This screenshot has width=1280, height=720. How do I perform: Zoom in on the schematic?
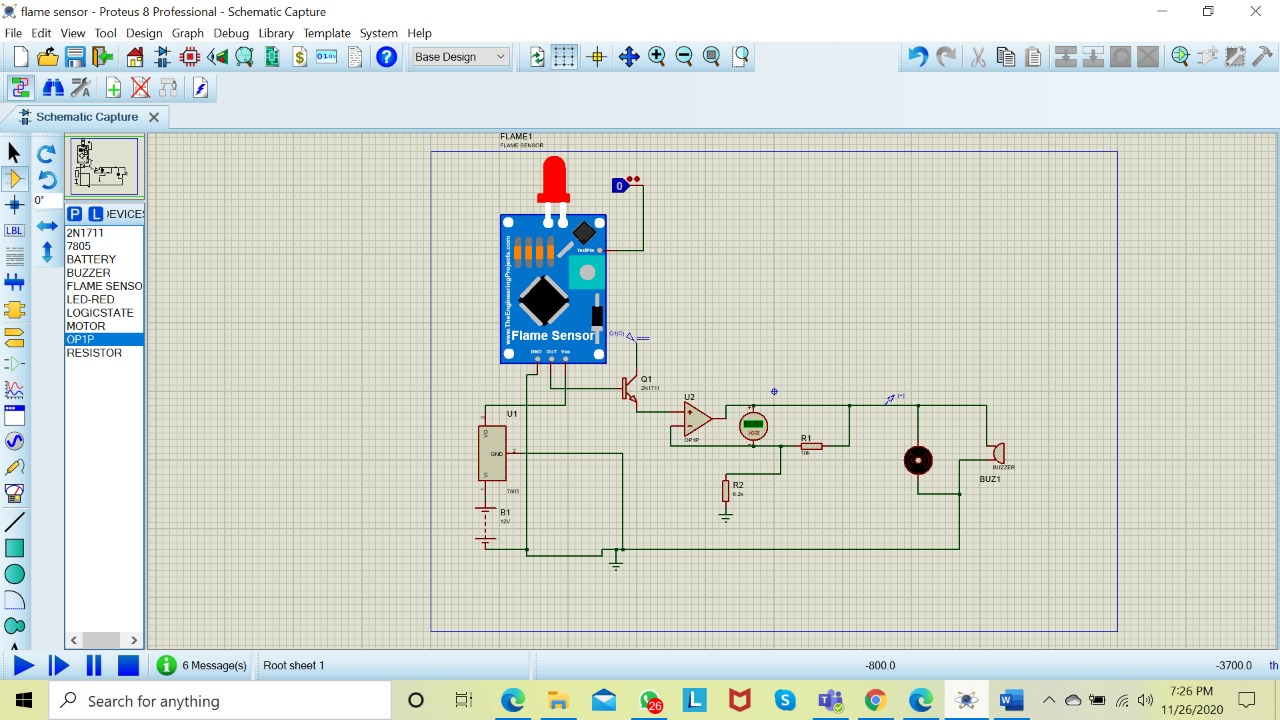pyautogui.click(x=657, y=57)
